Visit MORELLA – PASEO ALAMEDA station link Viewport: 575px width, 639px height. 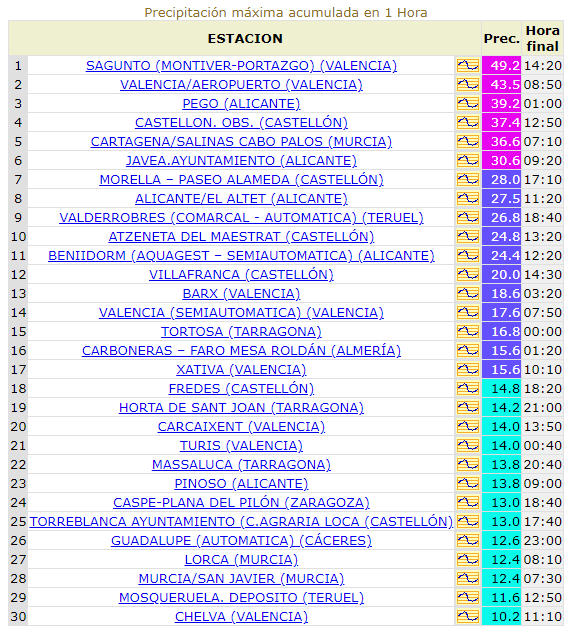pos(241,180)
